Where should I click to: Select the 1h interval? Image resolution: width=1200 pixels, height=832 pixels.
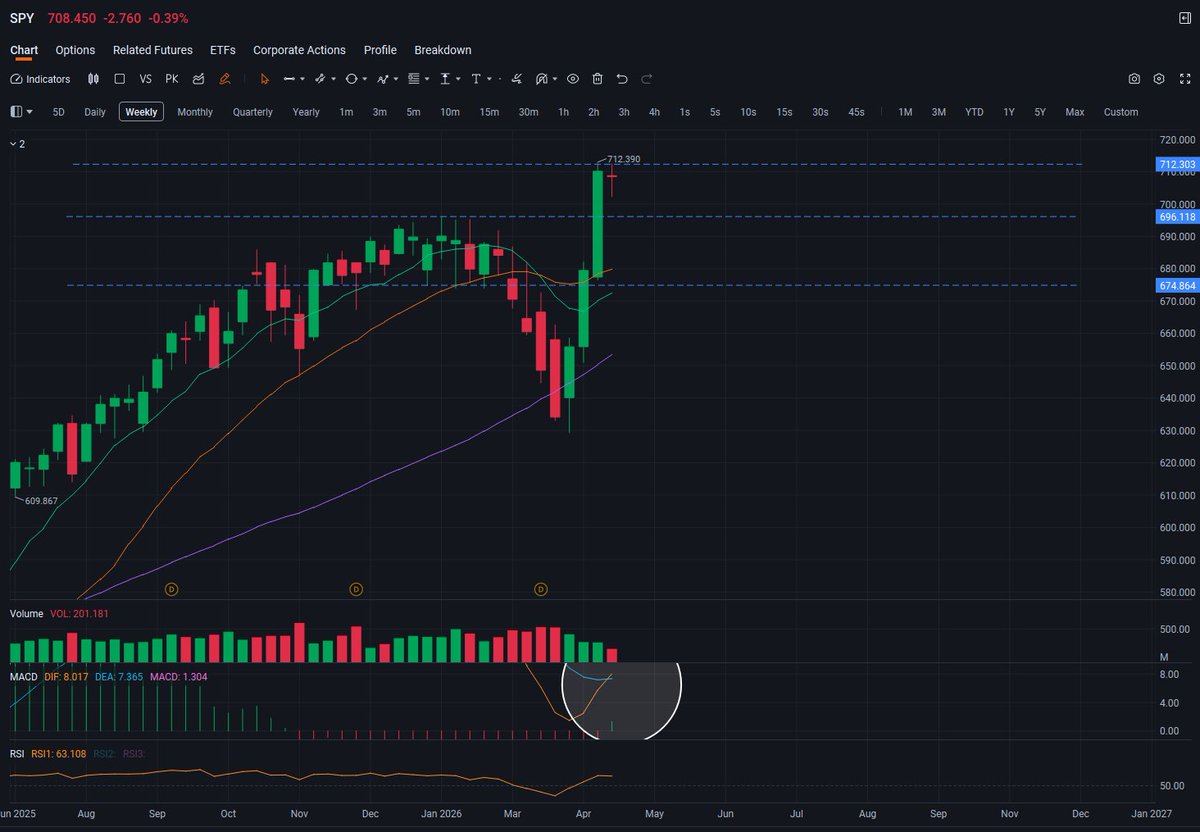point(564,112)
